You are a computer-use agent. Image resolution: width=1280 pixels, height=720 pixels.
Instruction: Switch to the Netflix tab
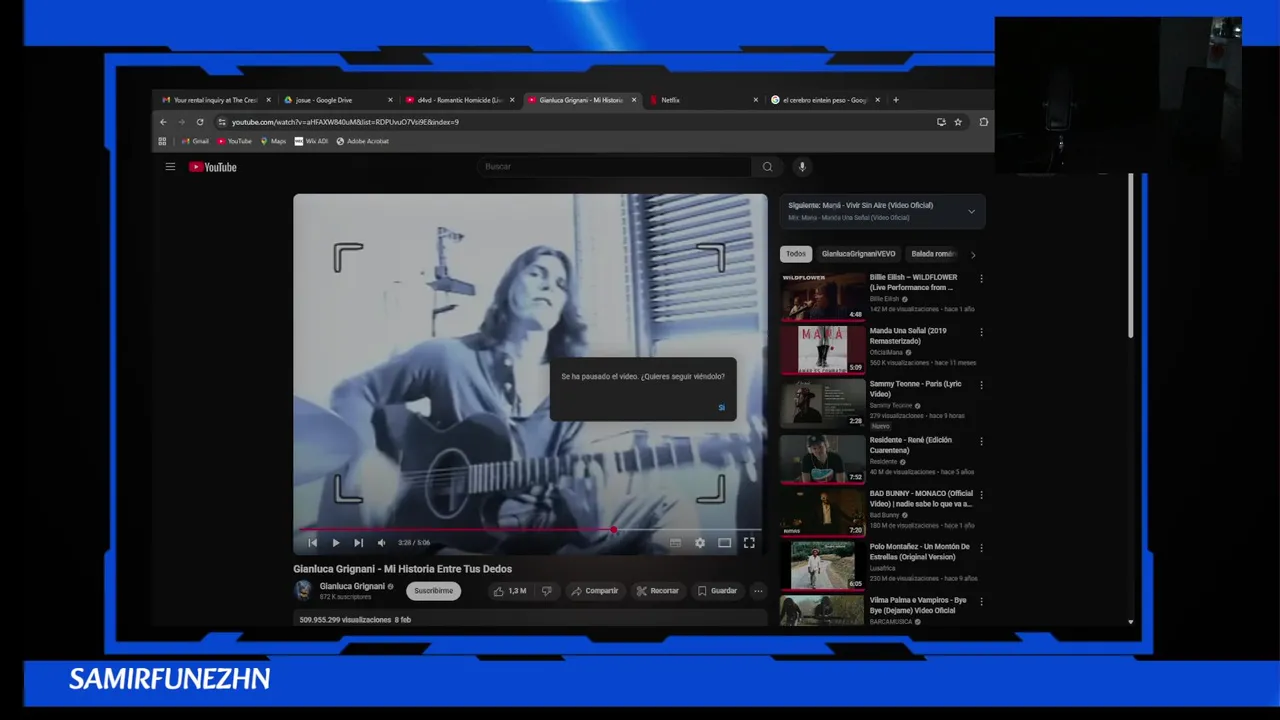[703, 100]
